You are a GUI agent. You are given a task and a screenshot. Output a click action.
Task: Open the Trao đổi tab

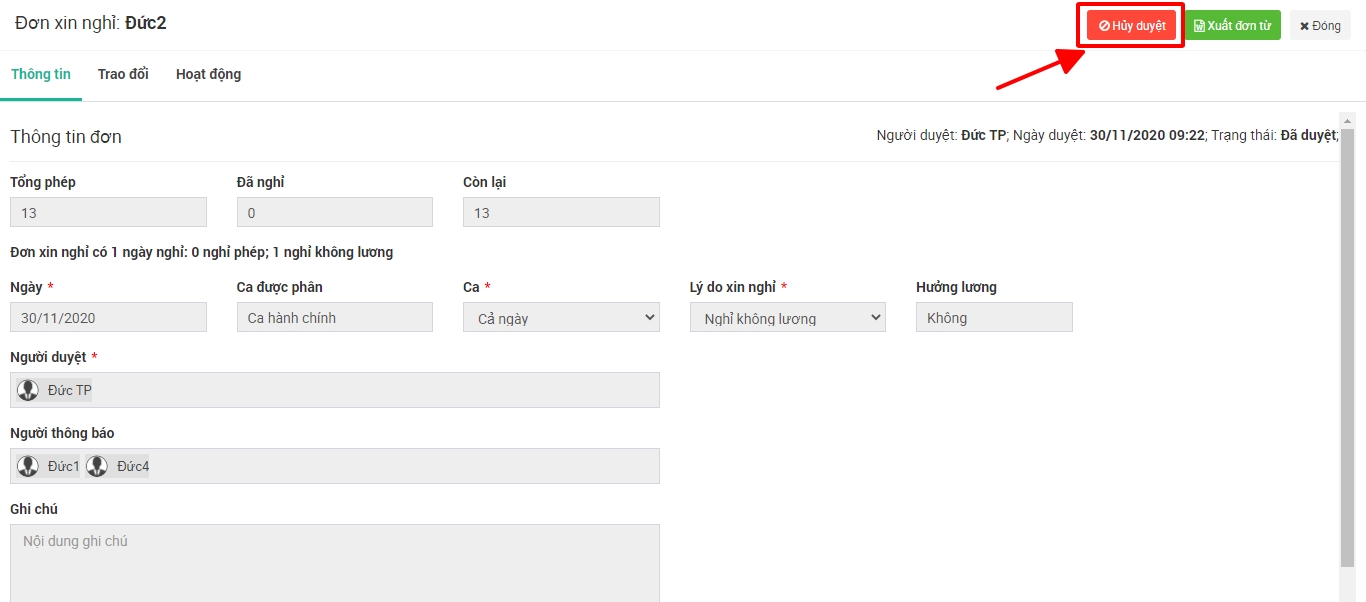[123, 75]
